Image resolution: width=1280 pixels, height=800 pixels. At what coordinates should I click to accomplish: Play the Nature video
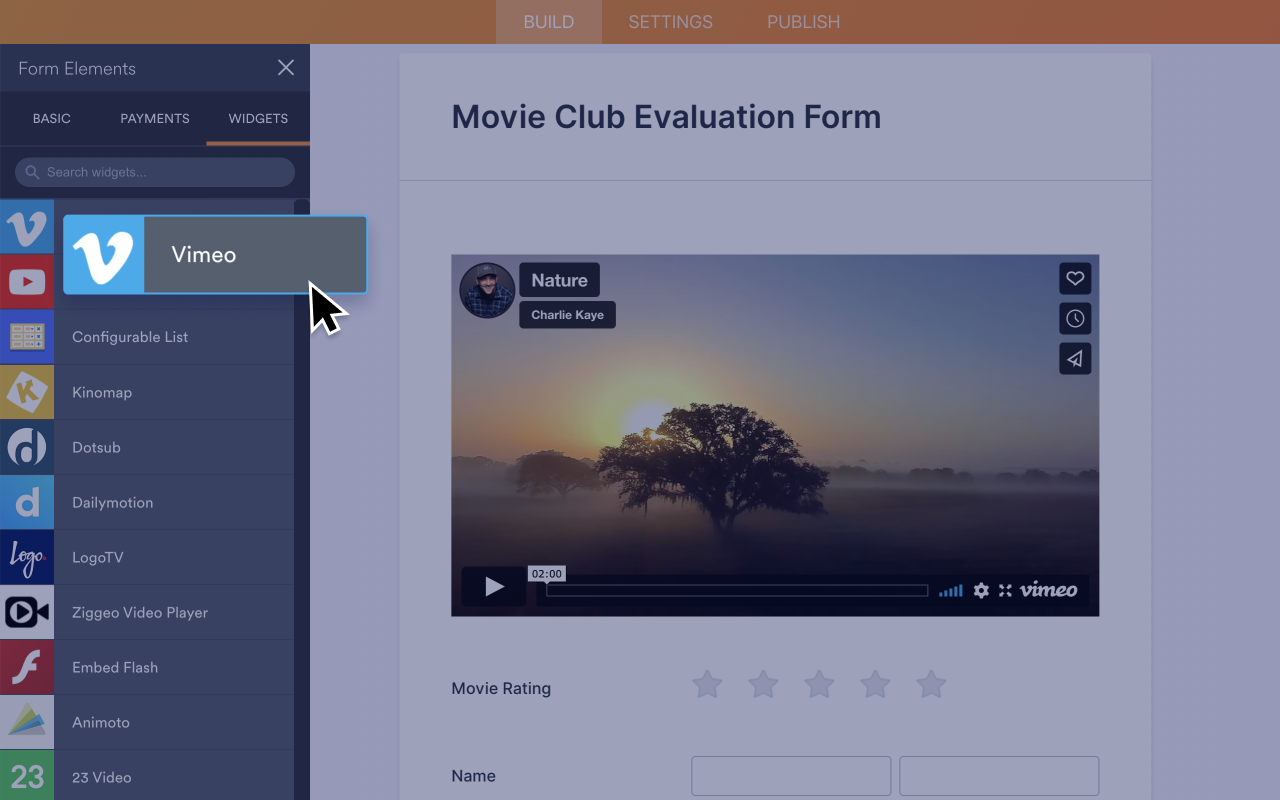click(x=493, y=587)
